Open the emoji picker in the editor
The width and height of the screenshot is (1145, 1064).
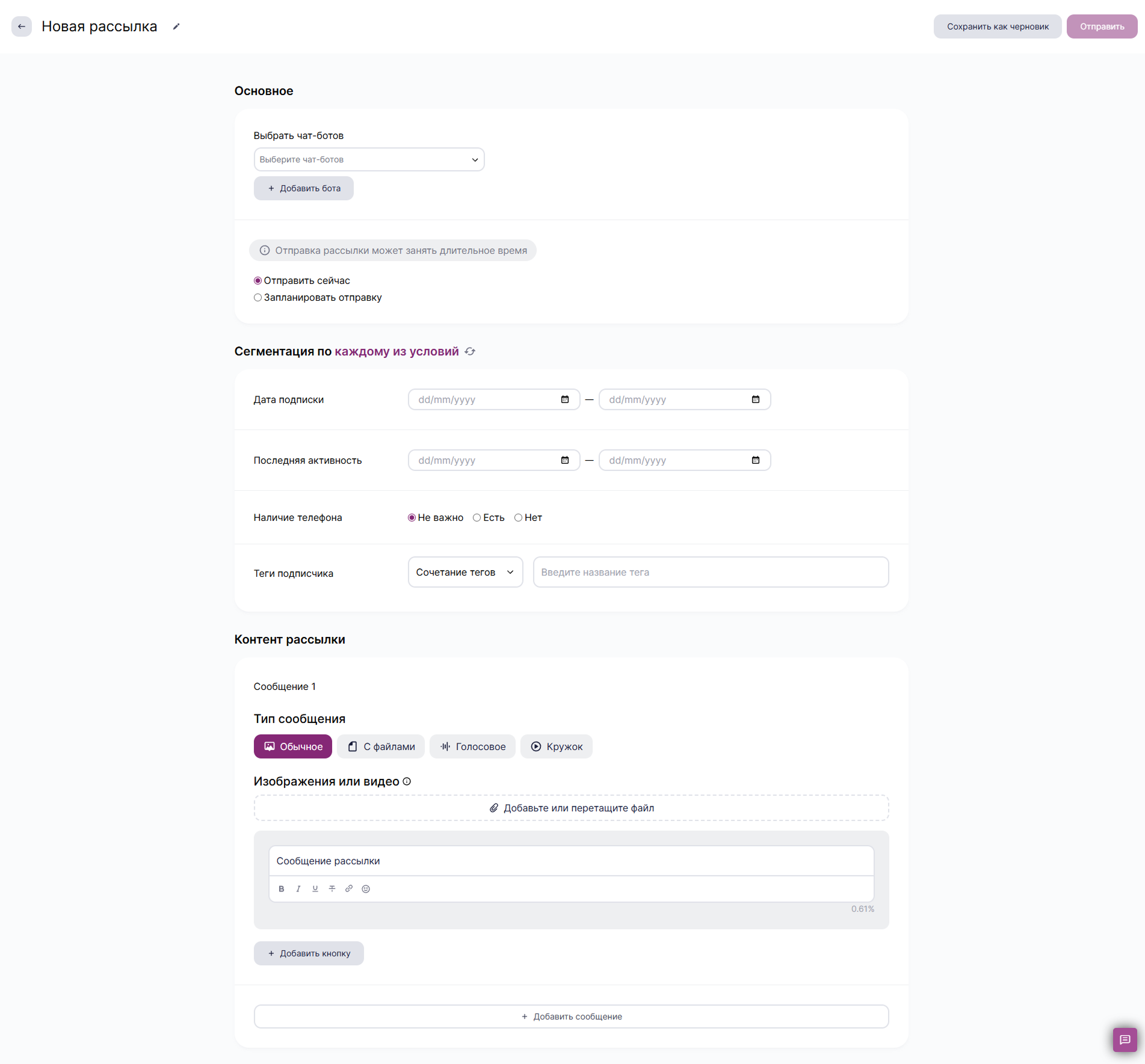[366, 888]
